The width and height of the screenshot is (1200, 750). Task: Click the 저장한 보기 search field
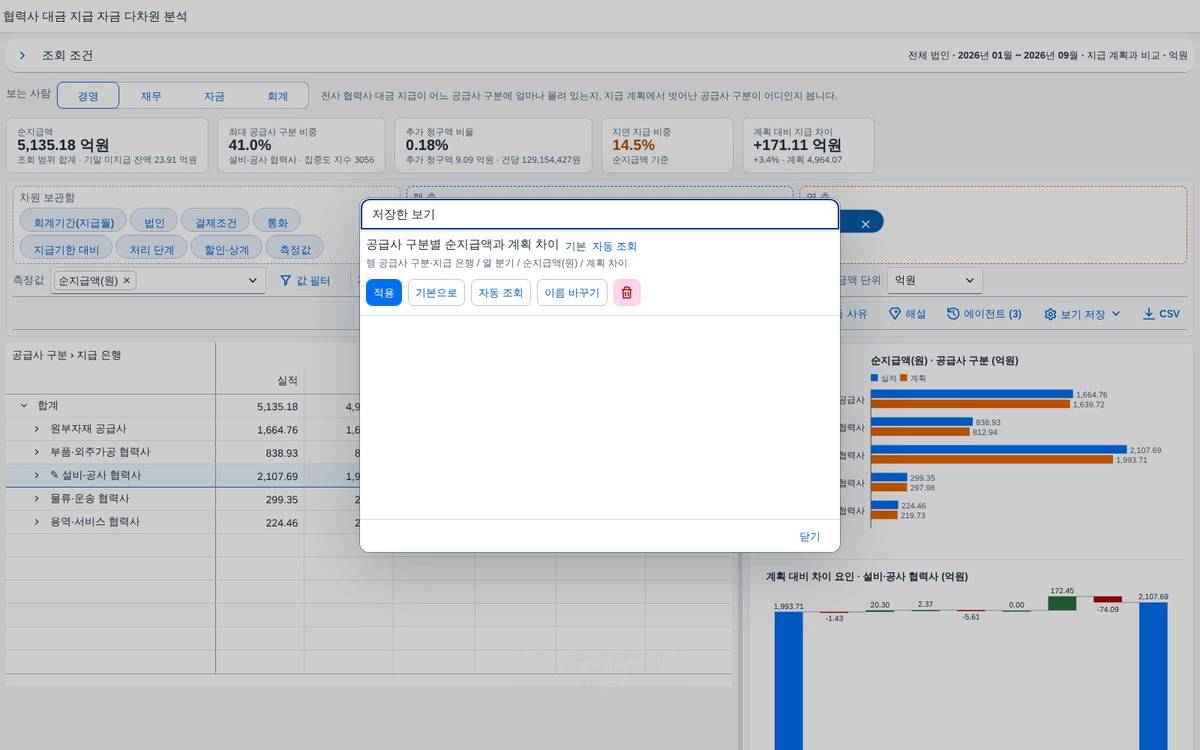click(x=600, y=215)
